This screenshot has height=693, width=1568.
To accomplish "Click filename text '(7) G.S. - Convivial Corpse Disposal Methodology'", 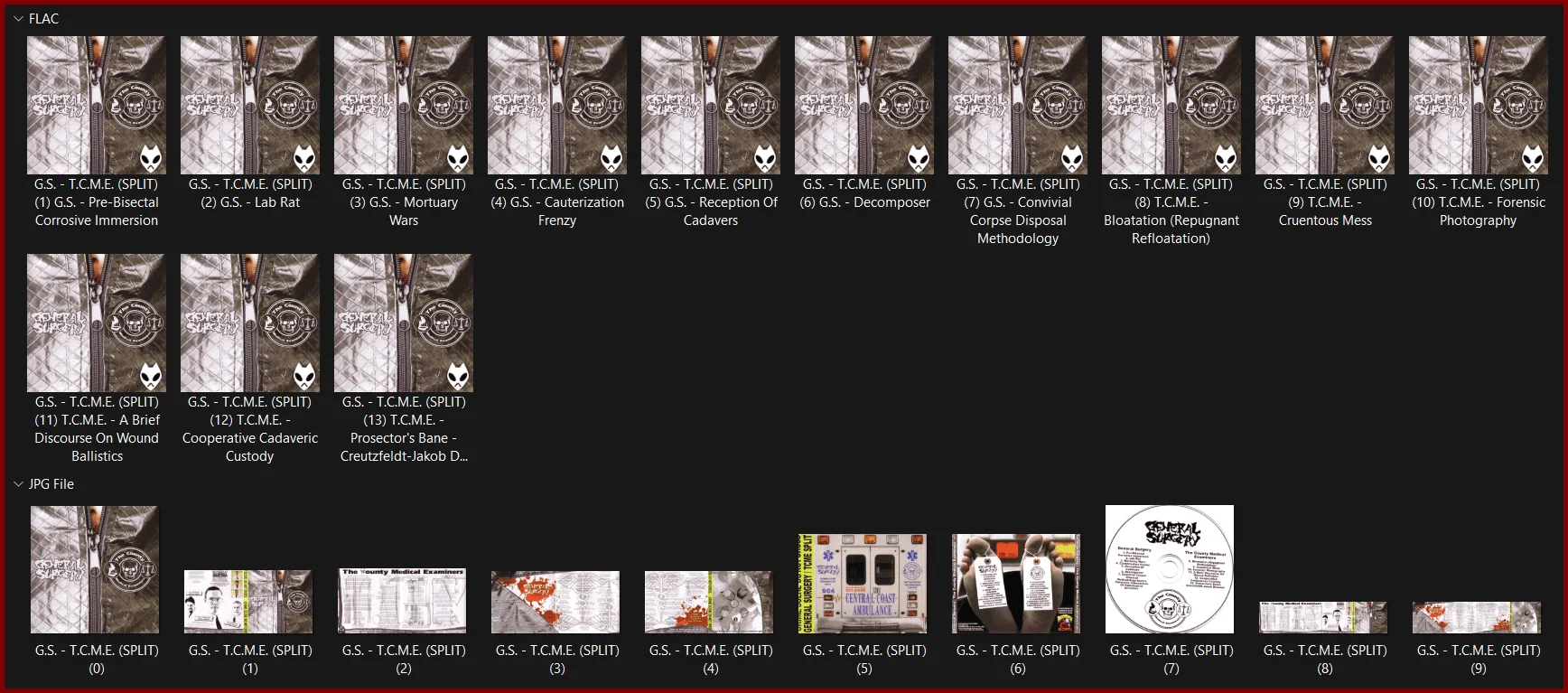I will (1018, 220).
